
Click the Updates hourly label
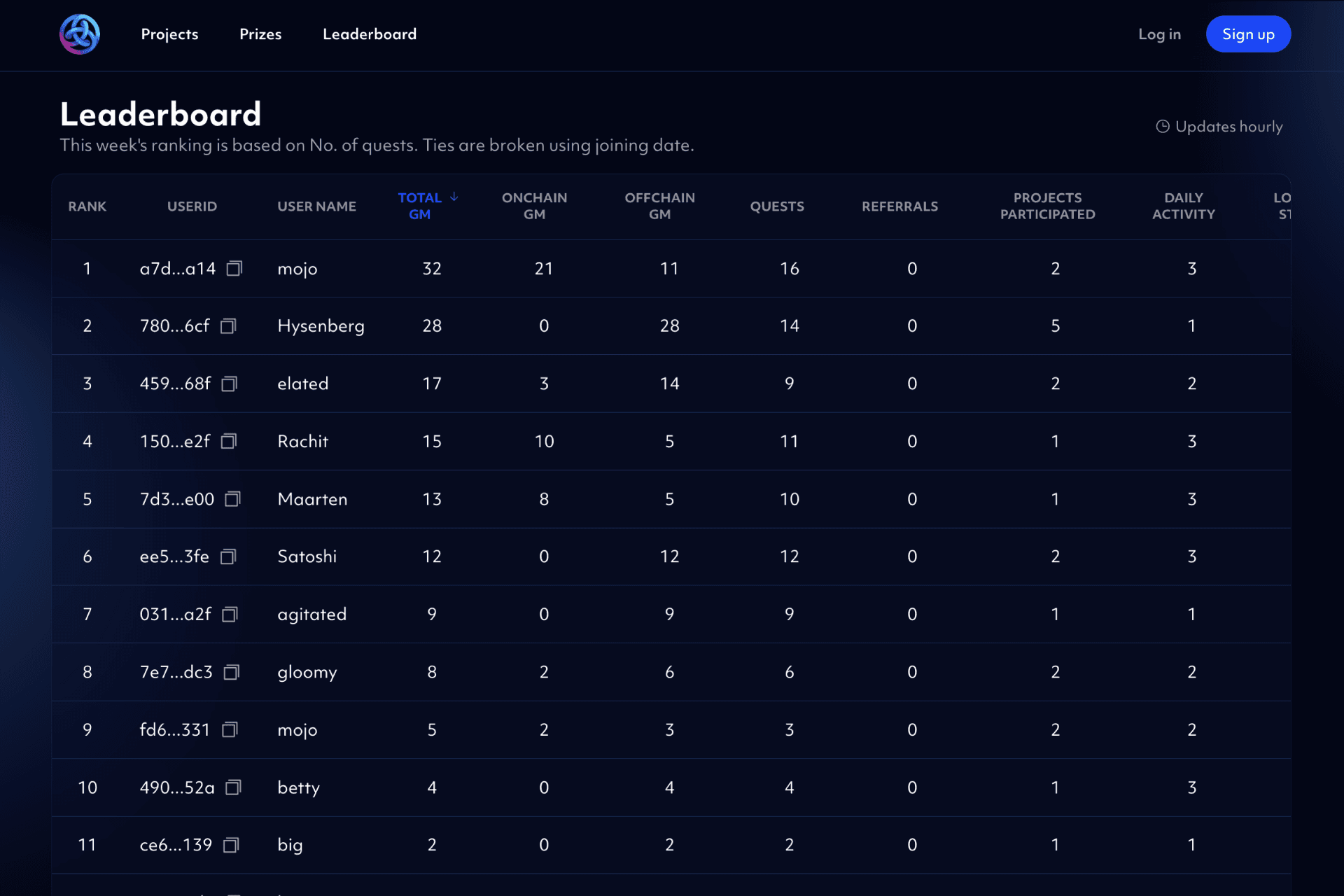1229,127
